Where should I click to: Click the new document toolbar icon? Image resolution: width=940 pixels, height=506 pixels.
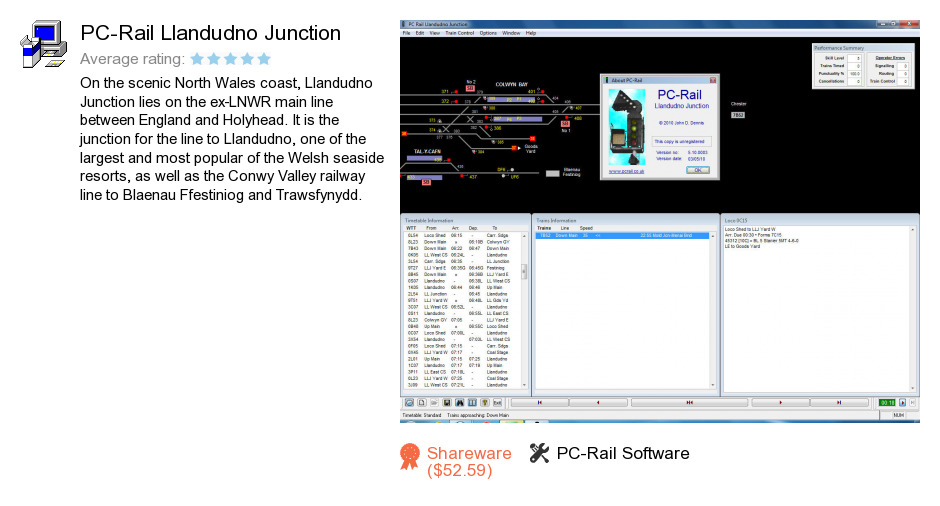click(422, 403)
